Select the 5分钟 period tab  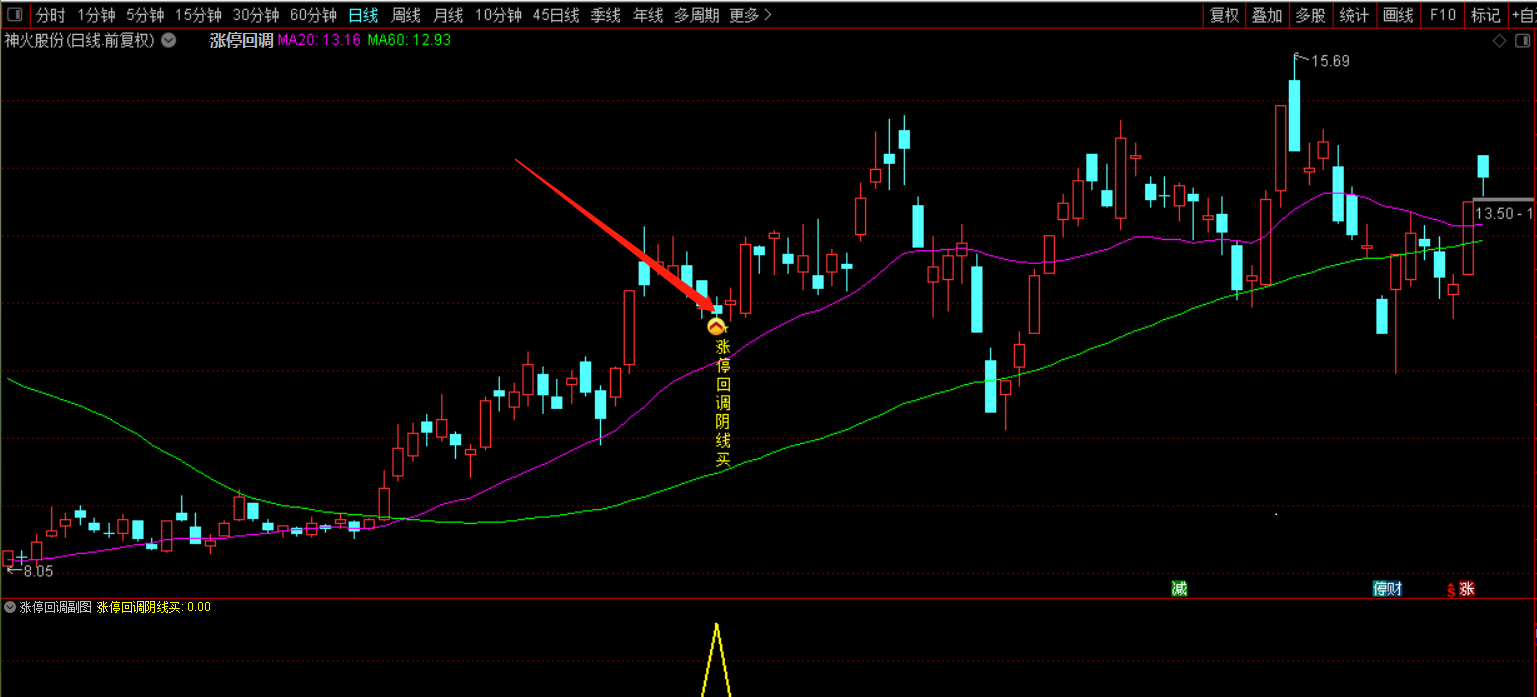pyautogui.click(x=145, y=15)
